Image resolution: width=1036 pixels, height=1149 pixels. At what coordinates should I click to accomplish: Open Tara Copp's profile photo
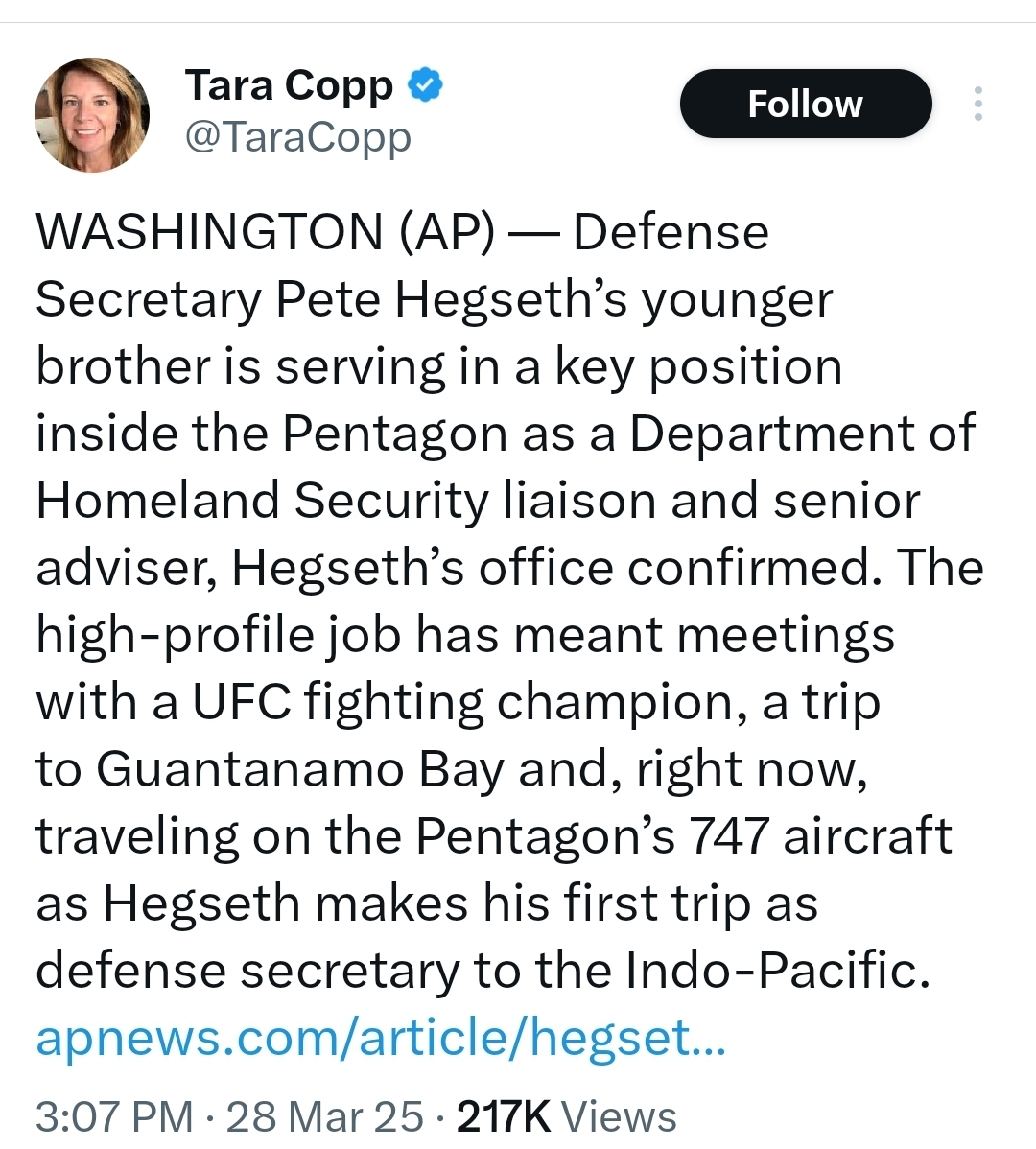click(92, 114)
